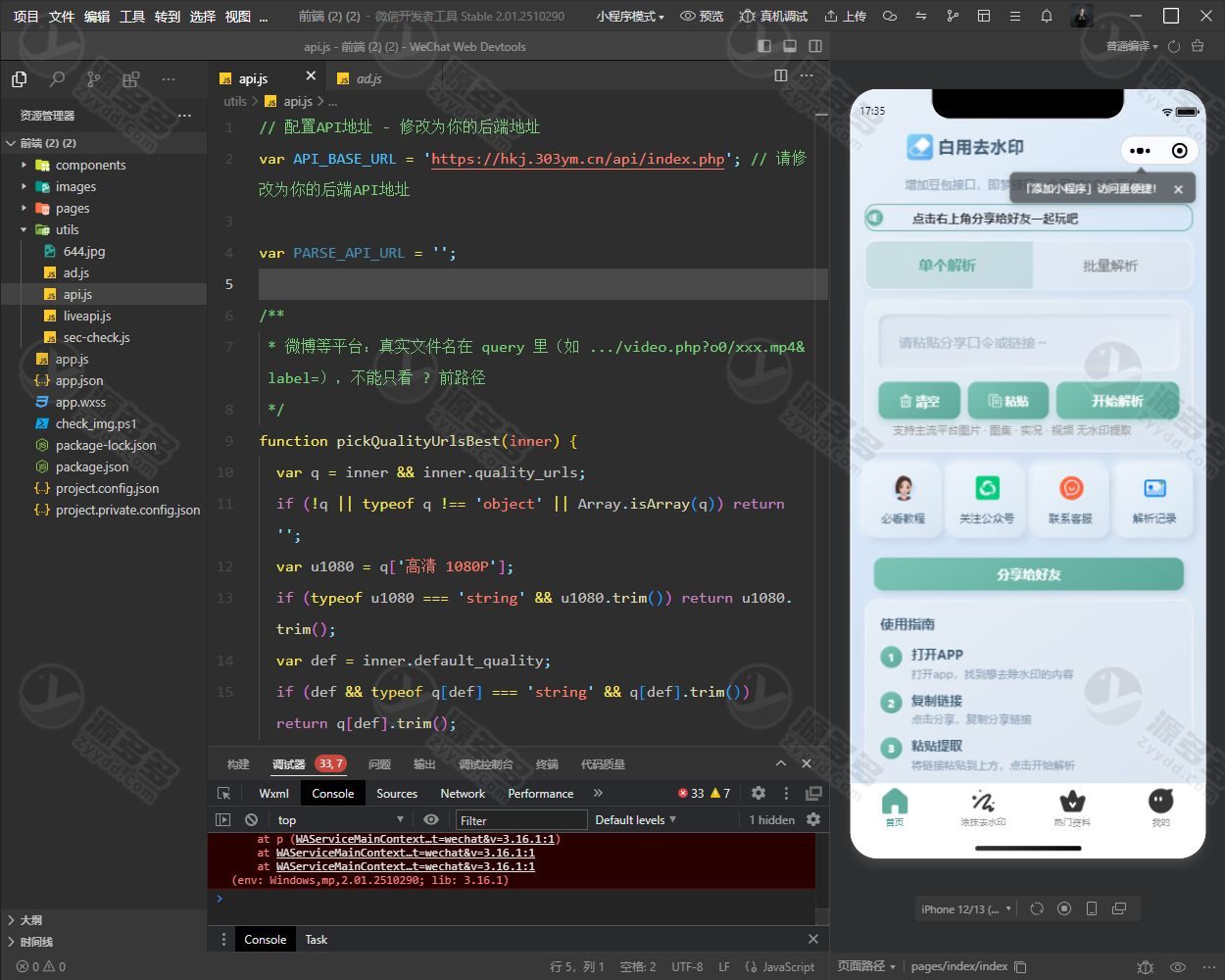The width and height of the screenshot is (1225, 980).
Task: Click the 预览 preview eye button
Action: pyautogui.click(x=702, y=17)
